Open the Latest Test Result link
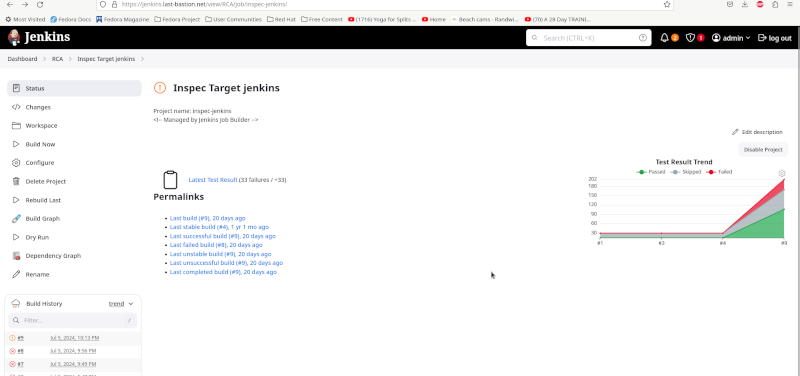The height and width of the screenshot is (376, 800). point(213,180)
